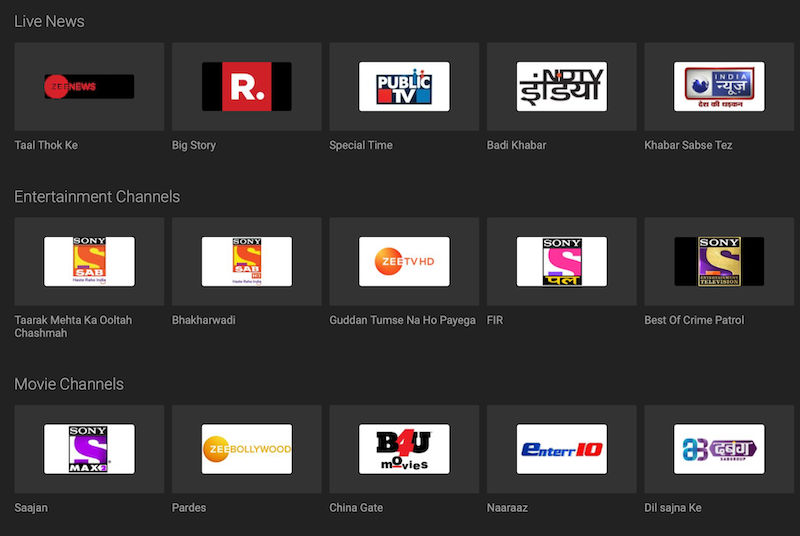Open the Sony SAB logo above Taarak Mehta
This screenshot has width=800, height=536.
click(x=89, y=261)
